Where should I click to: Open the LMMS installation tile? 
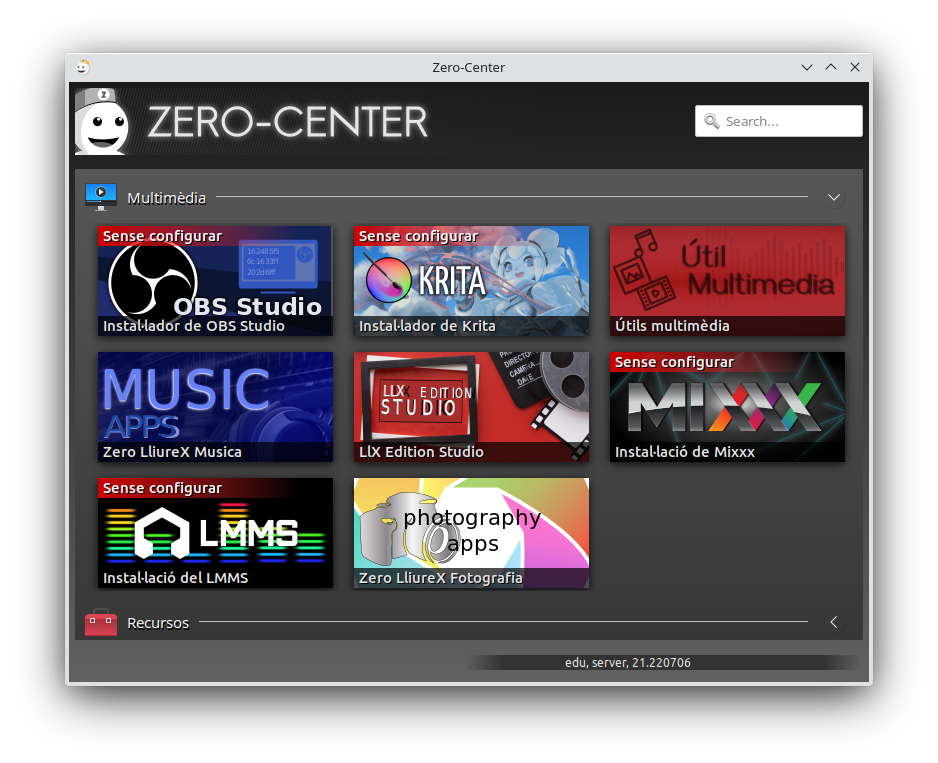[215, 533]
